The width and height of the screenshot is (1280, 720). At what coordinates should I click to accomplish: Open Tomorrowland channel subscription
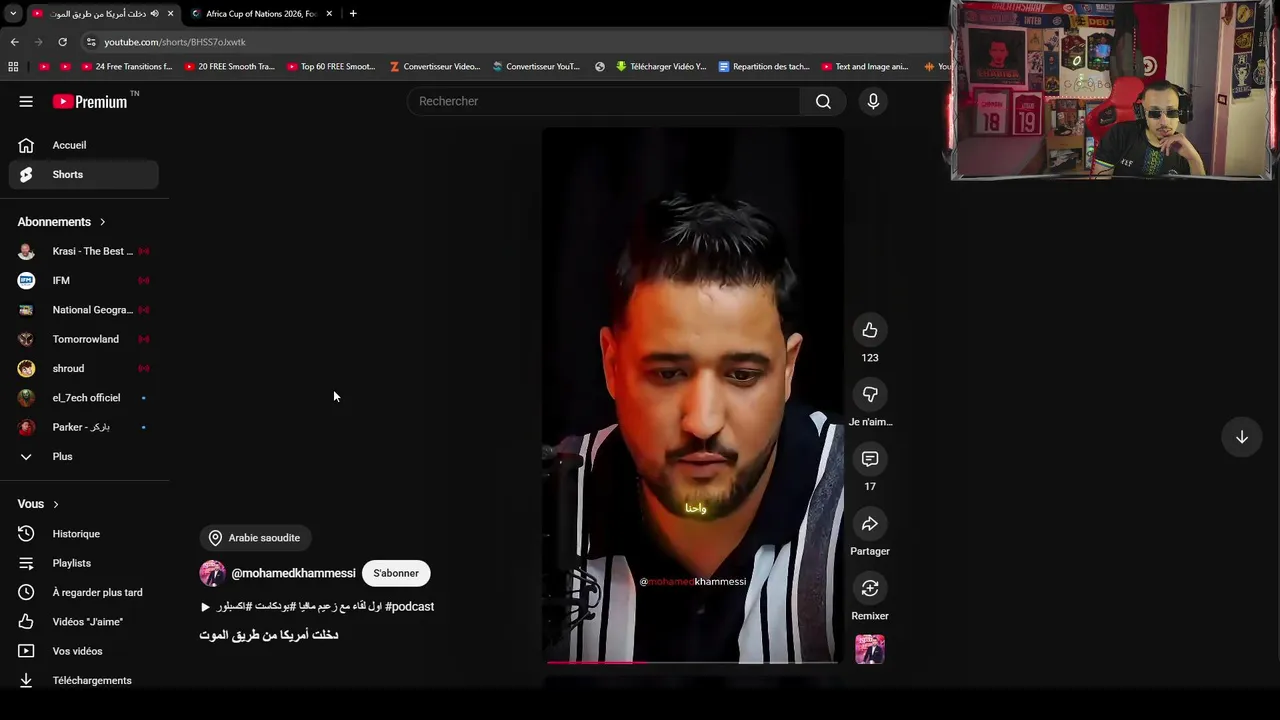tap(84, 339)
